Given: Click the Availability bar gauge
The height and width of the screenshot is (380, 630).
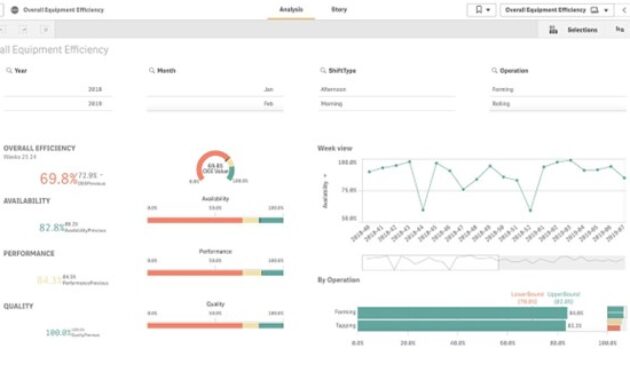Looking at the screenshot, I should pos(215,220).
